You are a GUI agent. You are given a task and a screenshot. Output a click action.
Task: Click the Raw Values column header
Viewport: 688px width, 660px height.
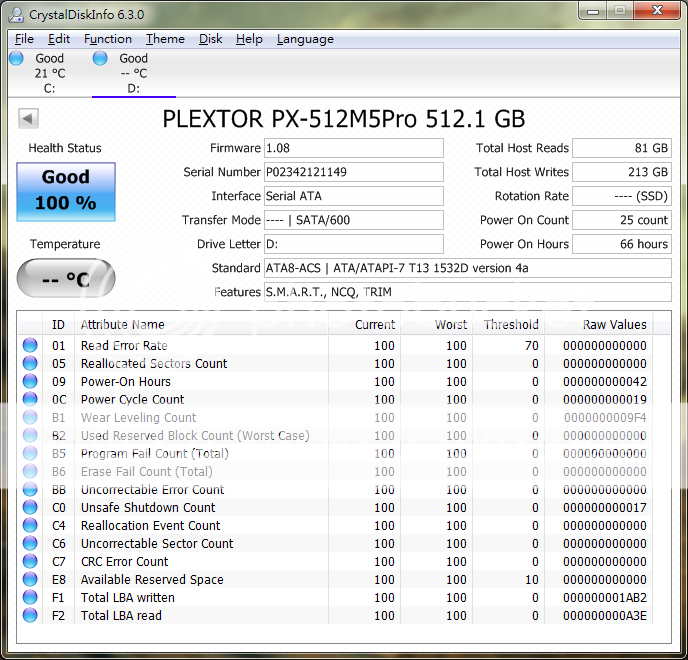click(598, 324)
